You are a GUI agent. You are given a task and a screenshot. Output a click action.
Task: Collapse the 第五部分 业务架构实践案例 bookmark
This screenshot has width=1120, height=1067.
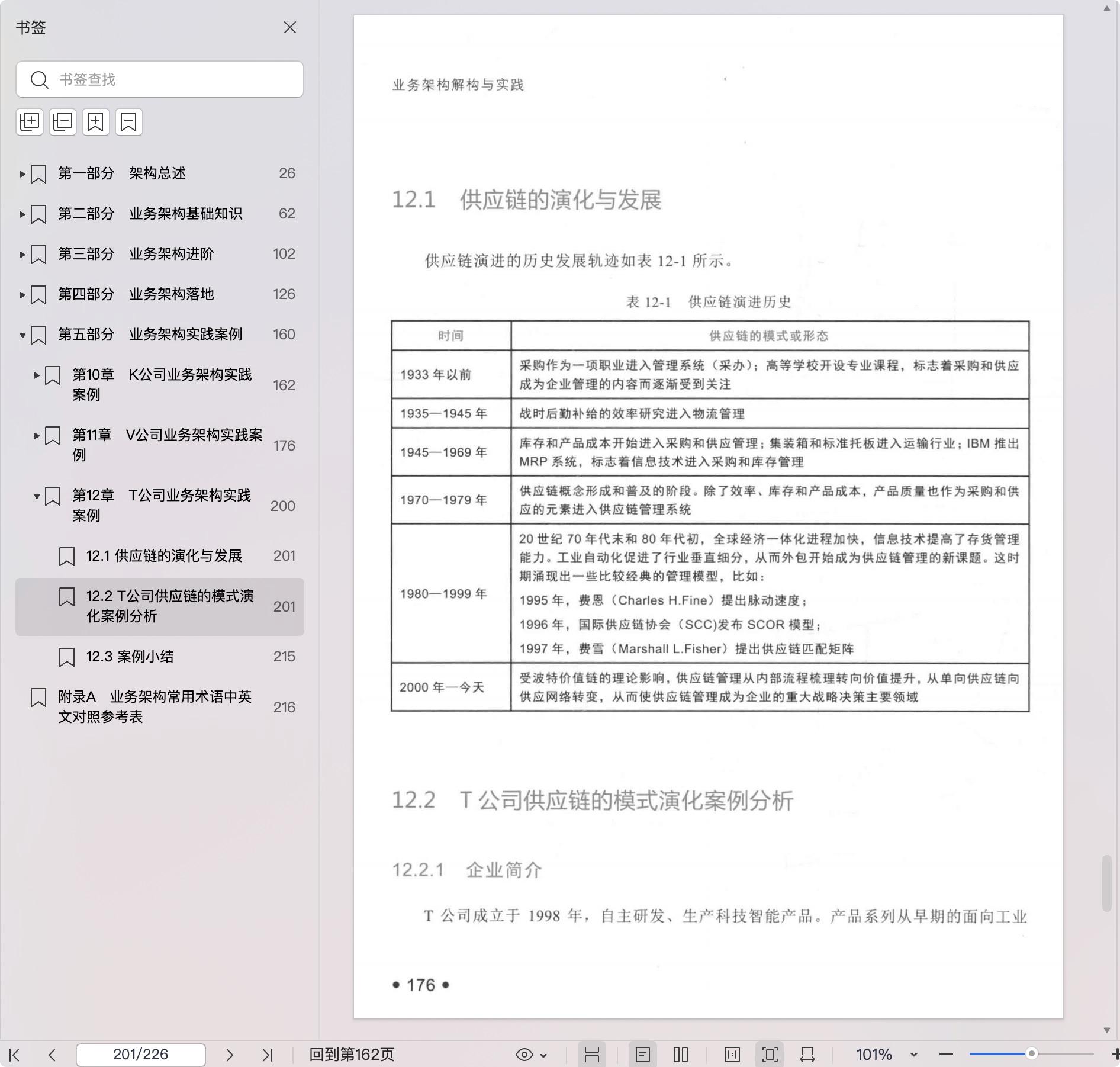click(x=22, y=335)
